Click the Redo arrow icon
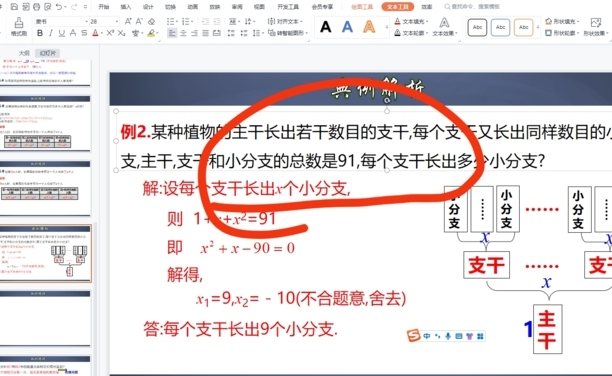The width and height of the screenshot is (612, 376). pos(74,6)
